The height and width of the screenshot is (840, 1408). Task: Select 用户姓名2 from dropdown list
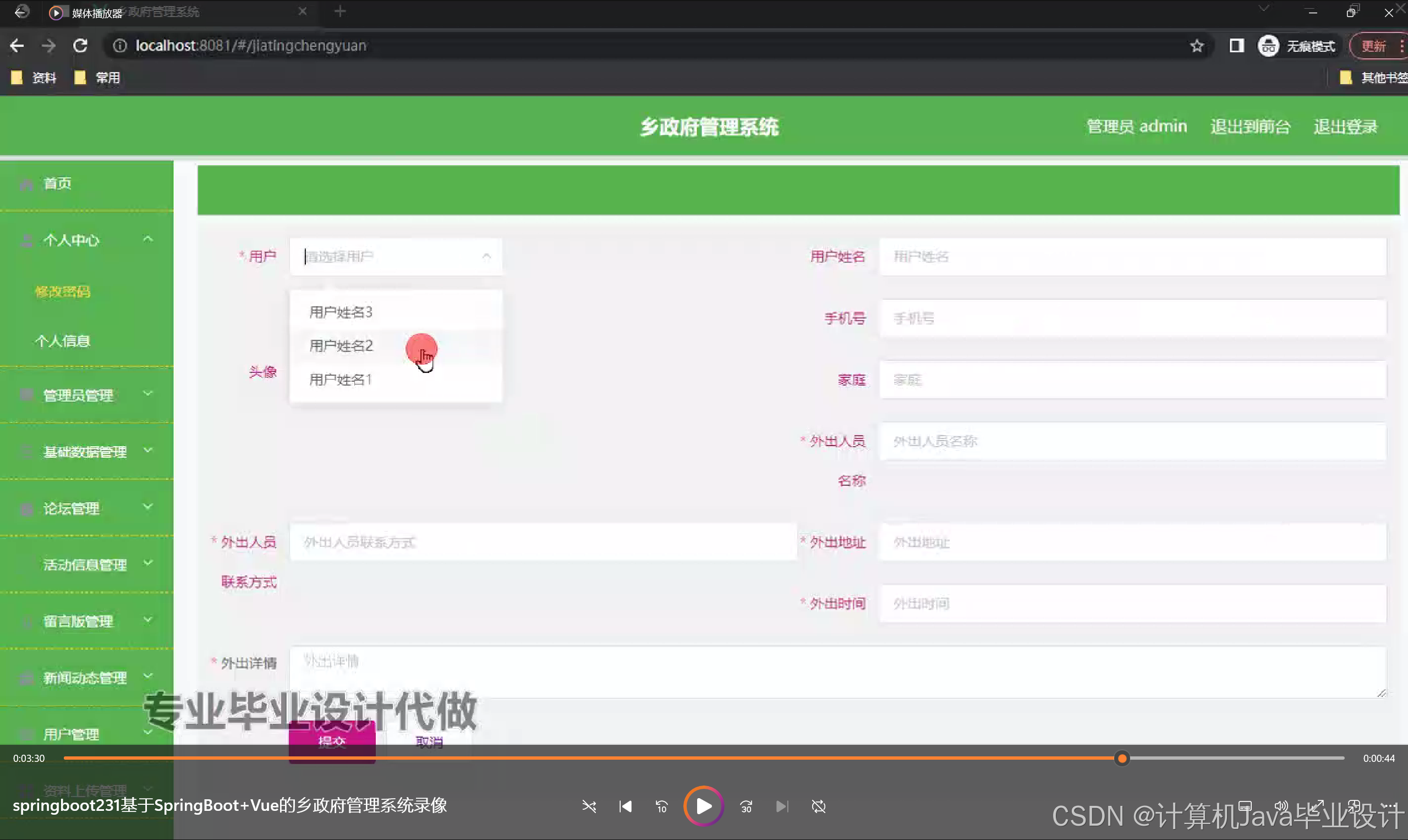[x=341, y=346]
